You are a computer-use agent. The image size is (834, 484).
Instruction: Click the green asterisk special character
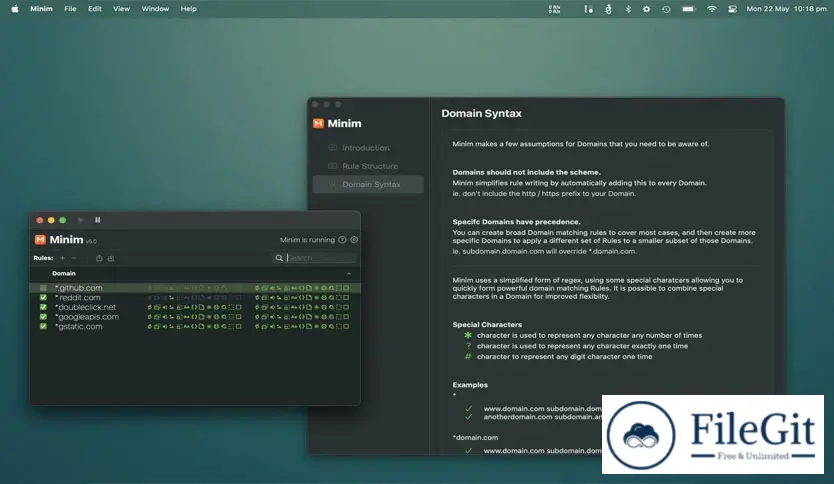click(x=468, y=335)
